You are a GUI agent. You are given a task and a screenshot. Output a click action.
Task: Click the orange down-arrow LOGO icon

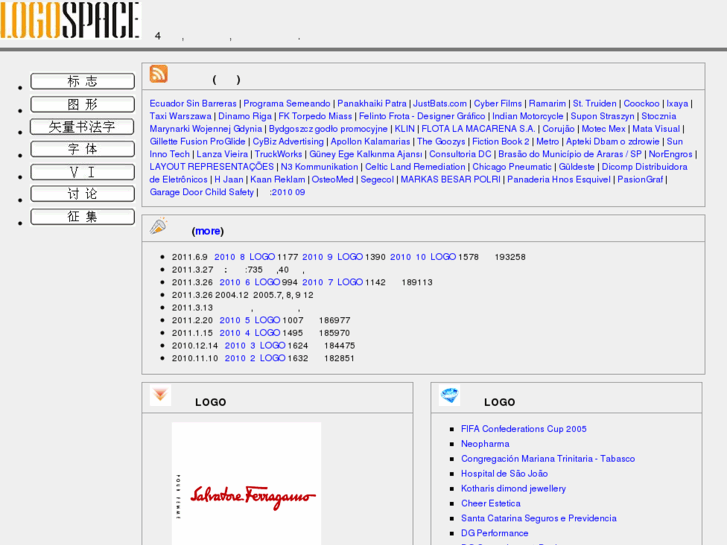[160, 395]
